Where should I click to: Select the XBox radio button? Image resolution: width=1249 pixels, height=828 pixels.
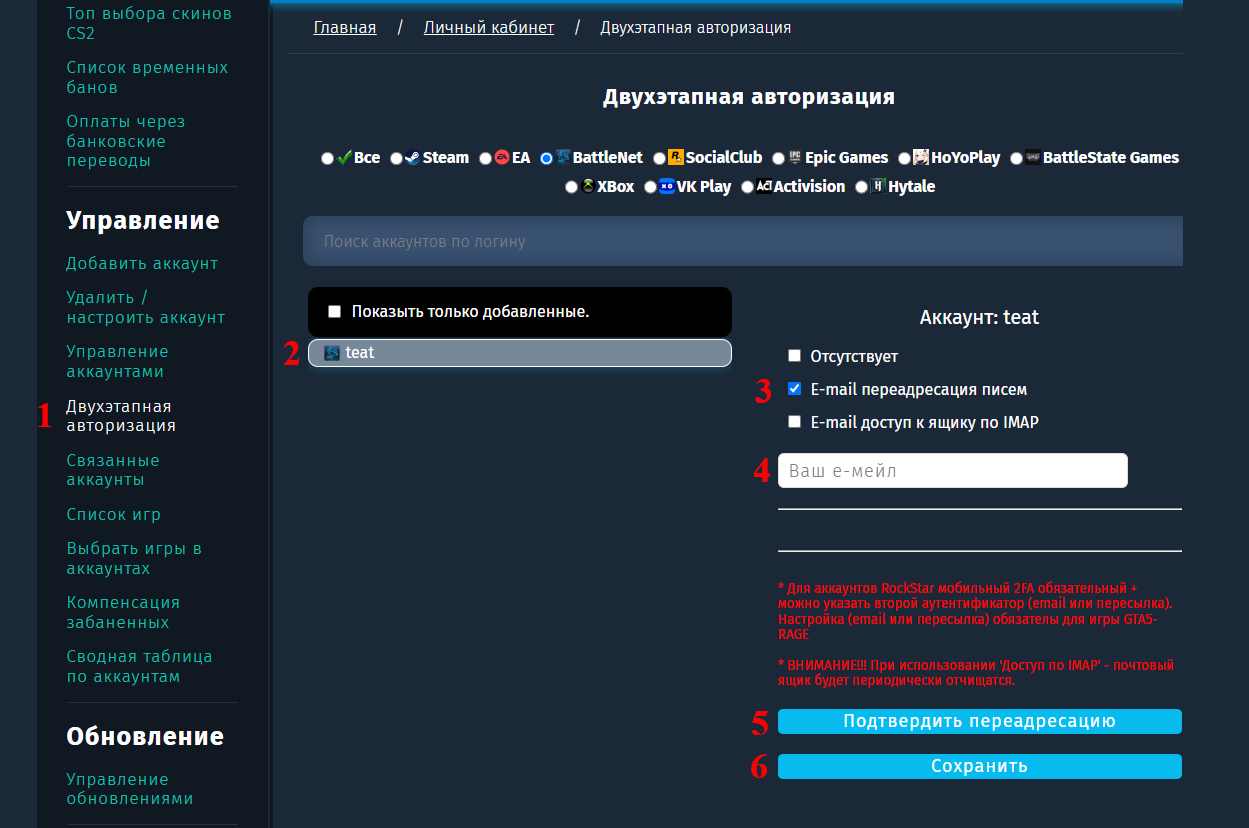571,187
